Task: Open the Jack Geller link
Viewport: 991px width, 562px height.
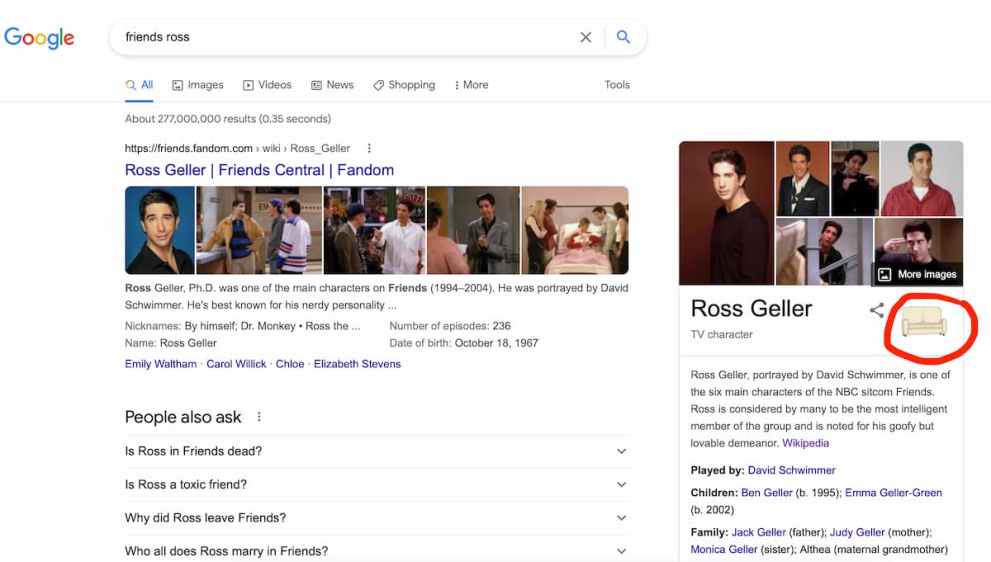Action: tap(758, 532)
